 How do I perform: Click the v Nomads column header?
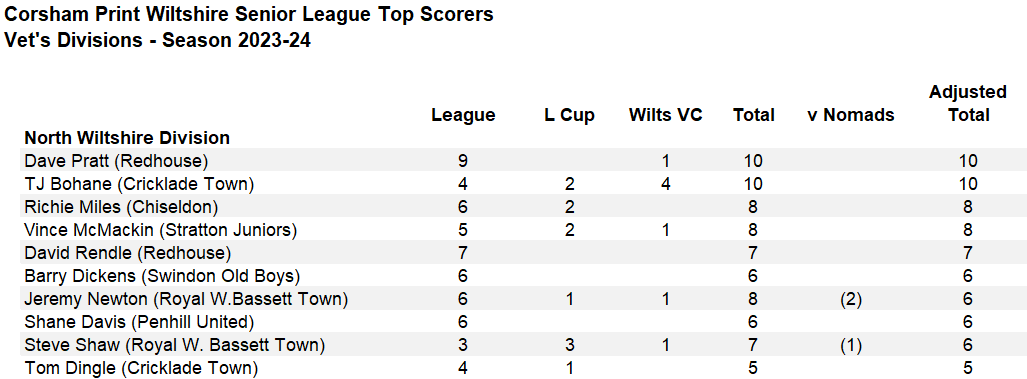(850, 115)
